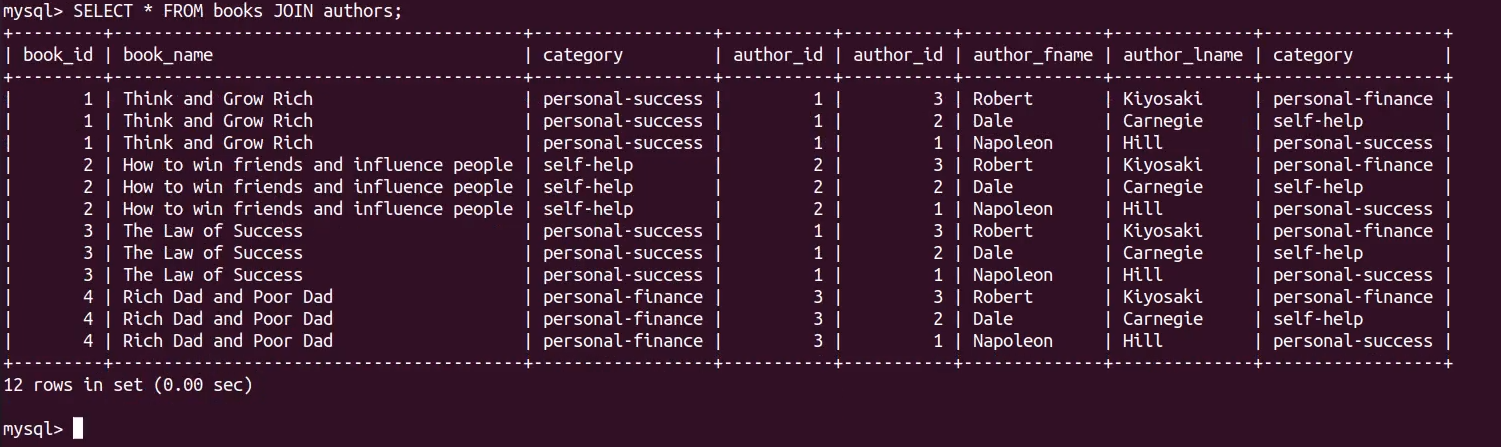Click the left author_id column header
The width and height of the screenshot is (1501, 447).
tap(778, 55)
